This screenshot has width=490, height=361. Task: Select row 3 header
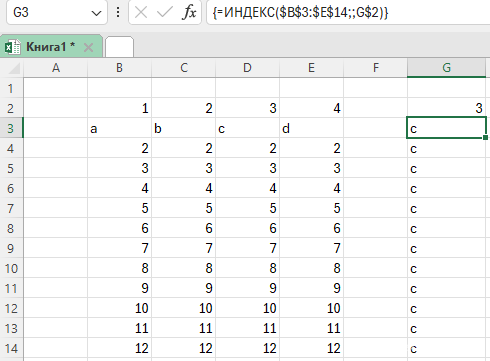pos(11,128)
